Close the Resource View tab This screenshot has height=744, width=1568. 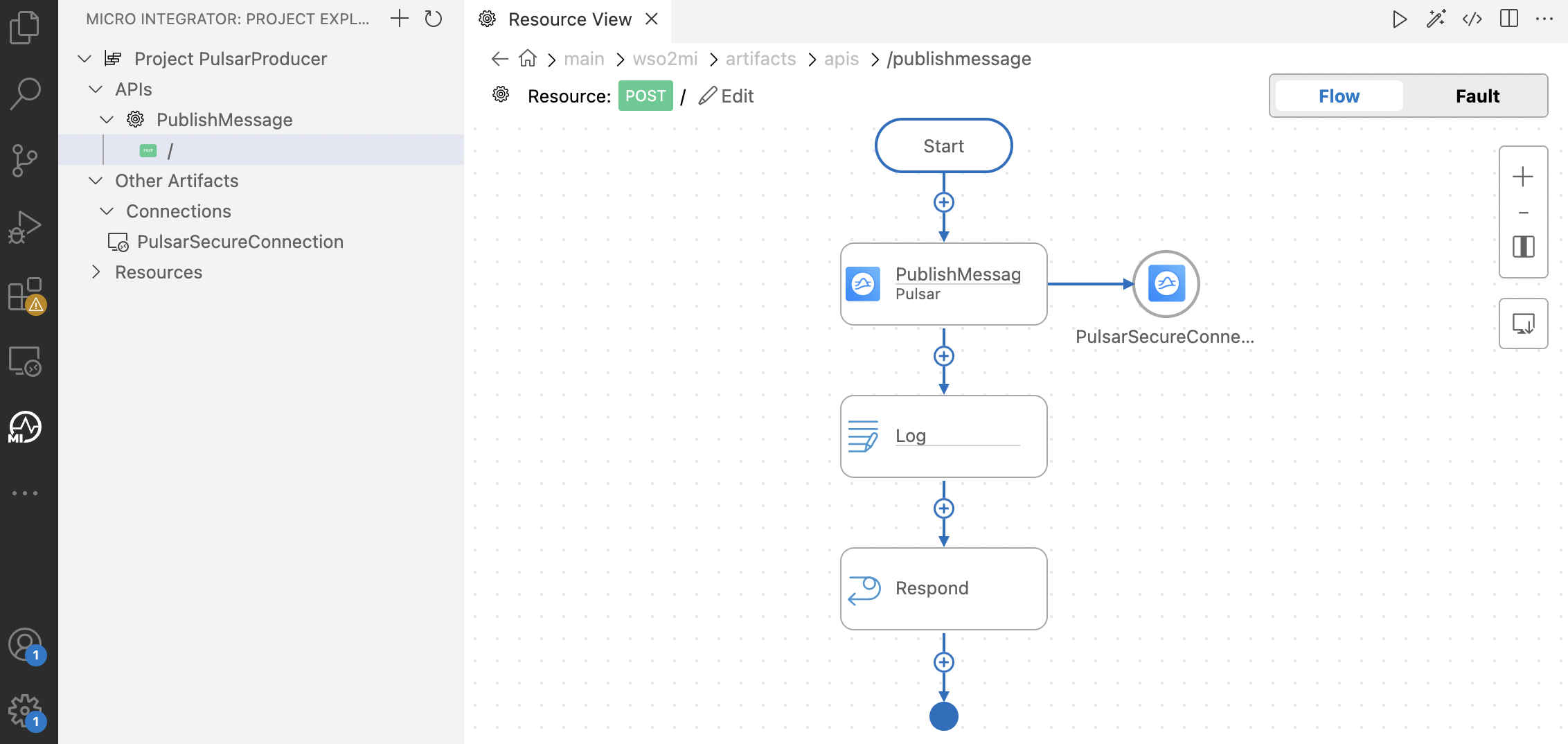coord(652,19)
